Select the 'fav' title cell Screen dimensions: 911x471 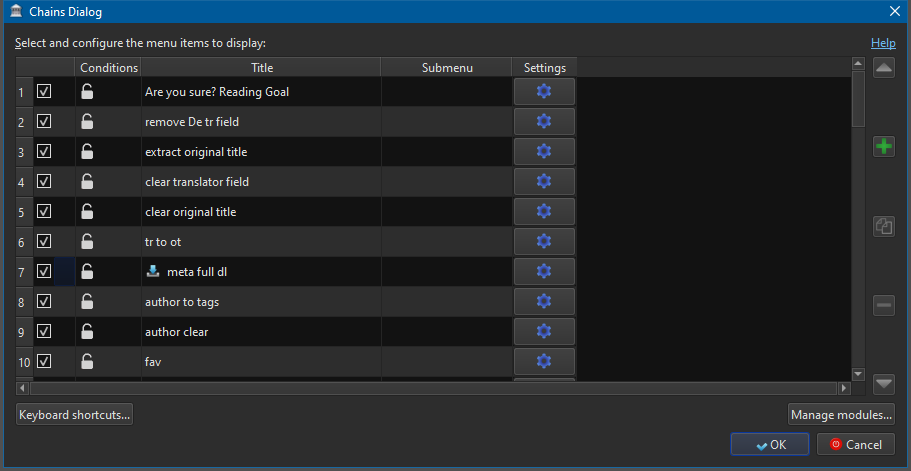click(x=261, y=361)
